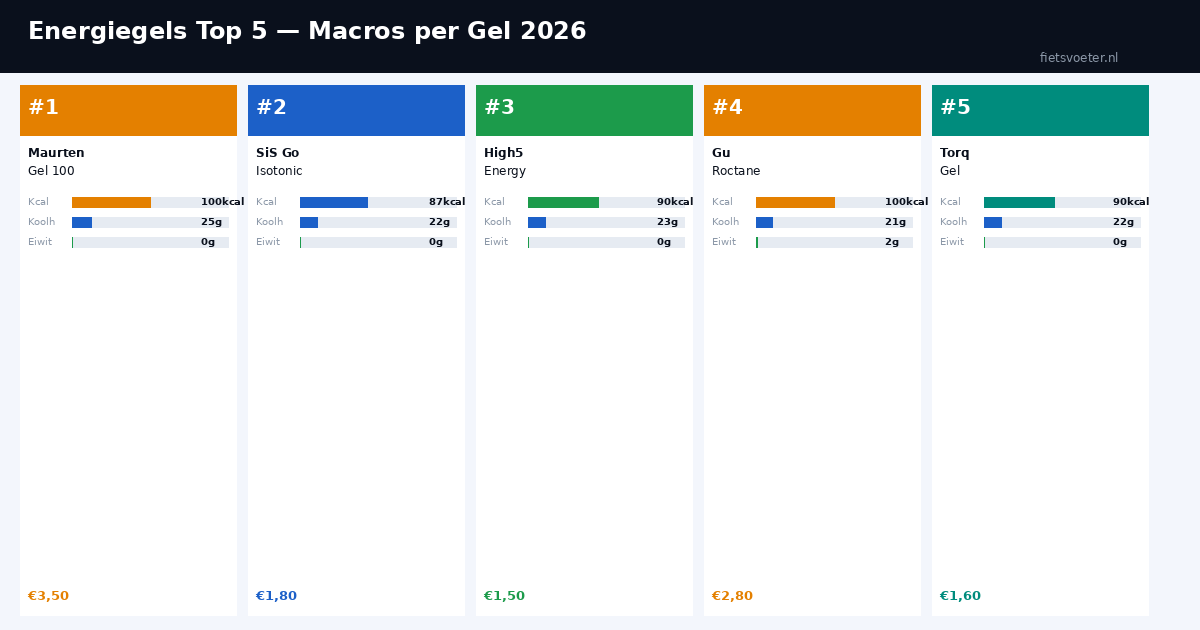Click the €1,50 price of High5
The image size is (1200, 630).
[504, 596]
